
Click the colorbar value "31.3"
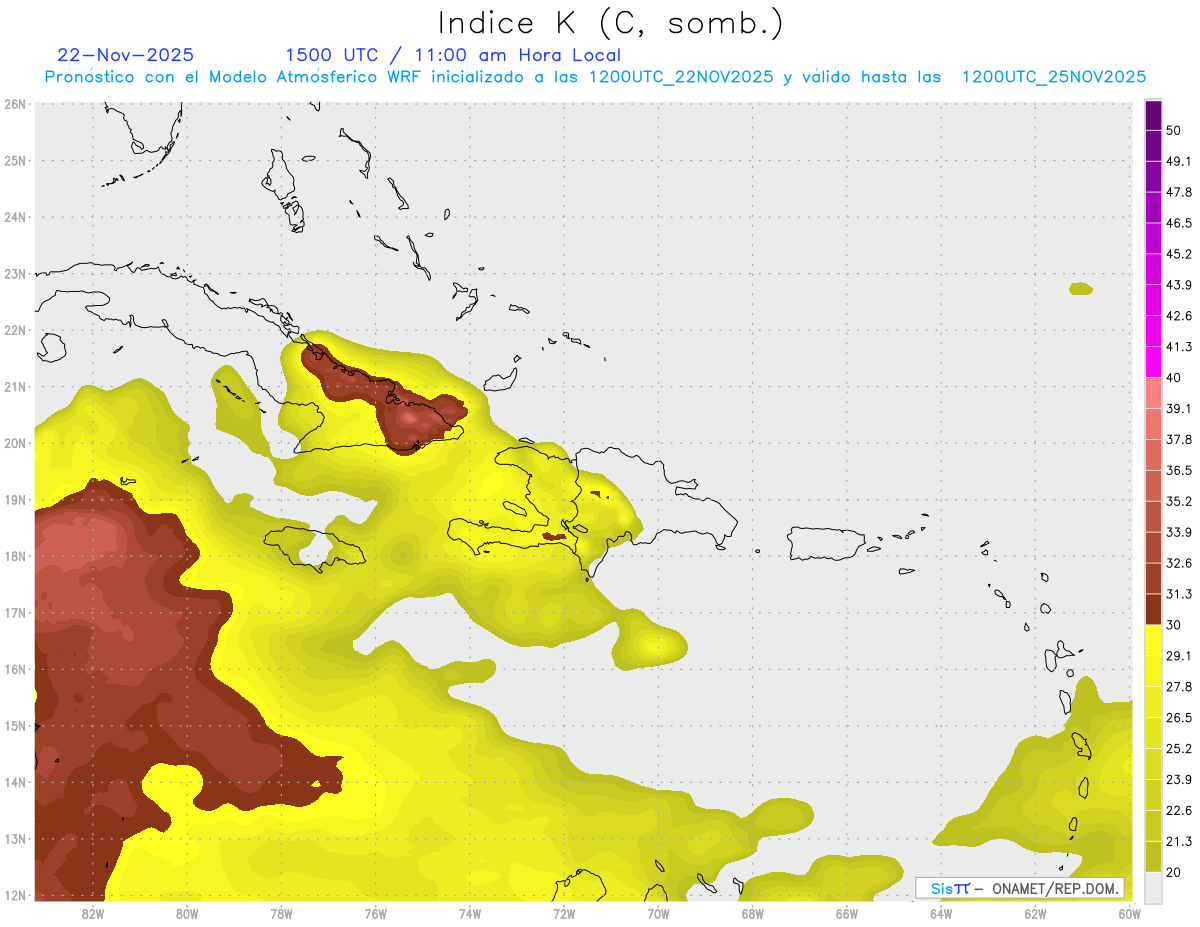coord(1178,594)
